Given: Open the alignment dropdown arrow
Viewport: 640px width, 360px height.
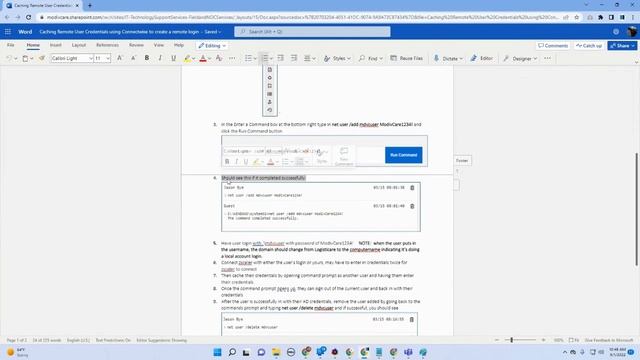Looking at the screenshot, I should [314, 59].
